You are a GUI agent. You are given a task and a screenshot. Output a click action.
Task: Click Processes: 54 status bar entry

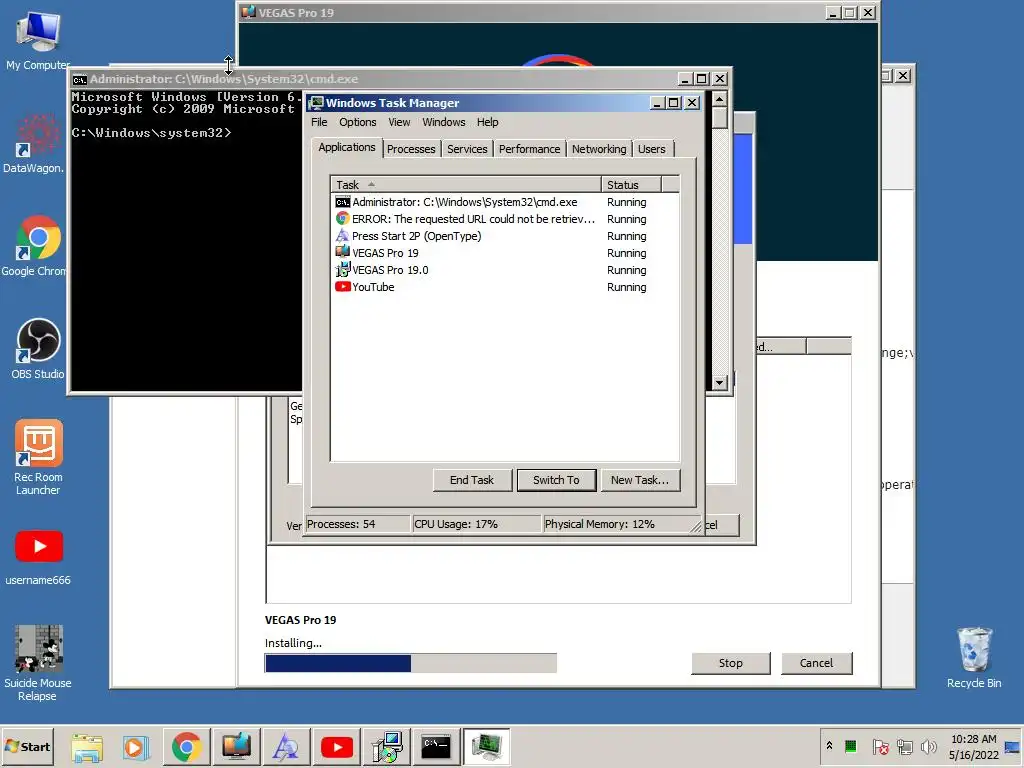[357, 524]
